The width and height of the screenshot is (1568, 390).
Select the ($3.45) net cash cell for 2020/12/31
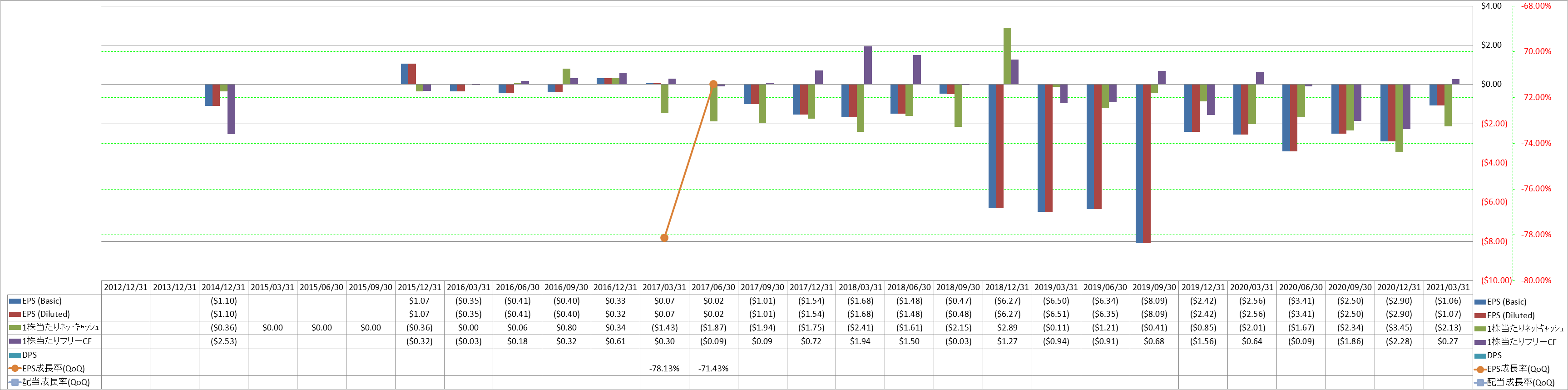click(x=1399, y=328)
